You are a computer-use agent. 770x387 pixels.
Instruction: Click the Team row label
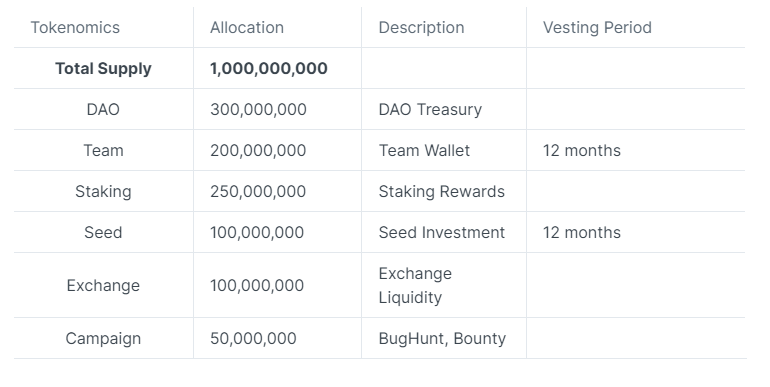click(x=103, y=150)
